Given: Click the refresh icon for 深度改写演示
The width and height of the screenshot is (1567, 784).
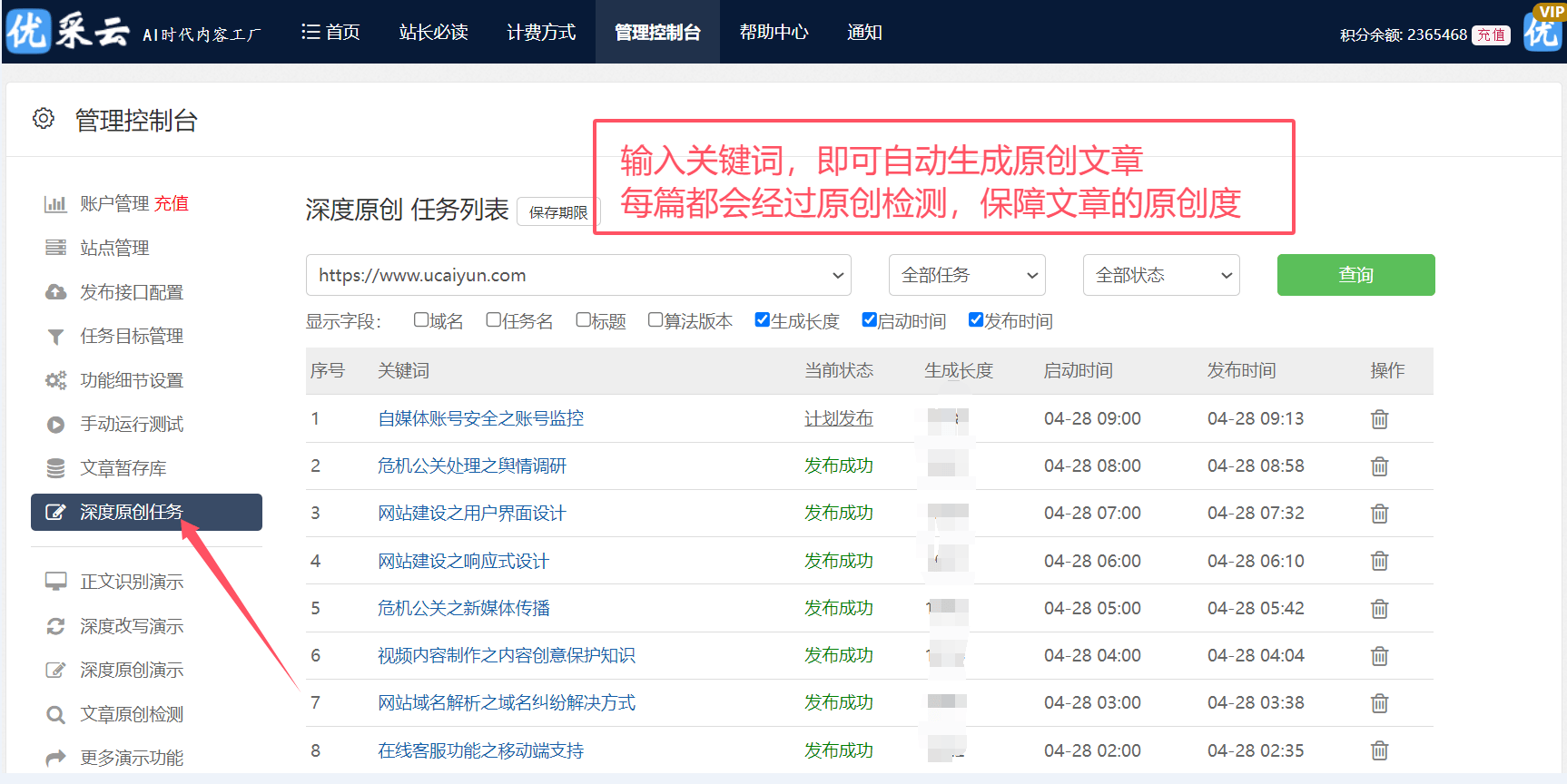Looking at the screenshot, I should [x=55, y=626].
